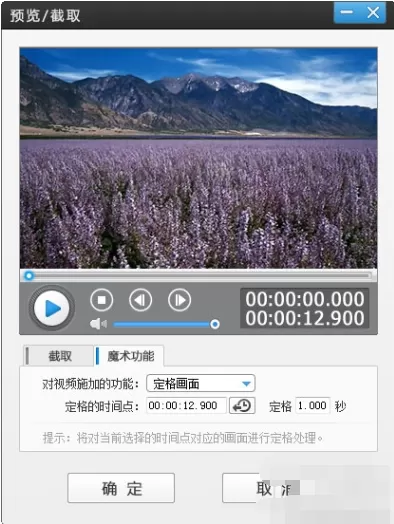Image resolution: width=394 pixels, height=524 pixels.
Task: Mute audio with the speaker icon
Action: [98, 324]
